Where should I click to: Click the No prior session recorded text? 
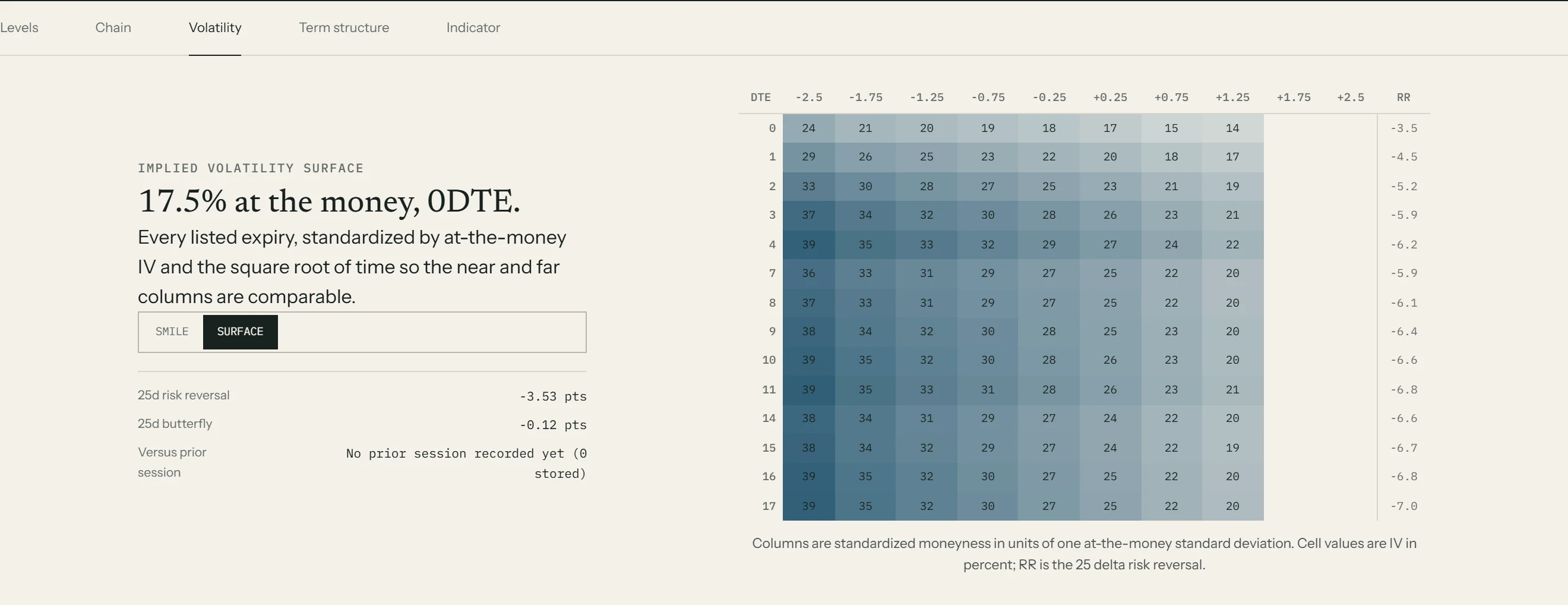click(x=466, y=463)
